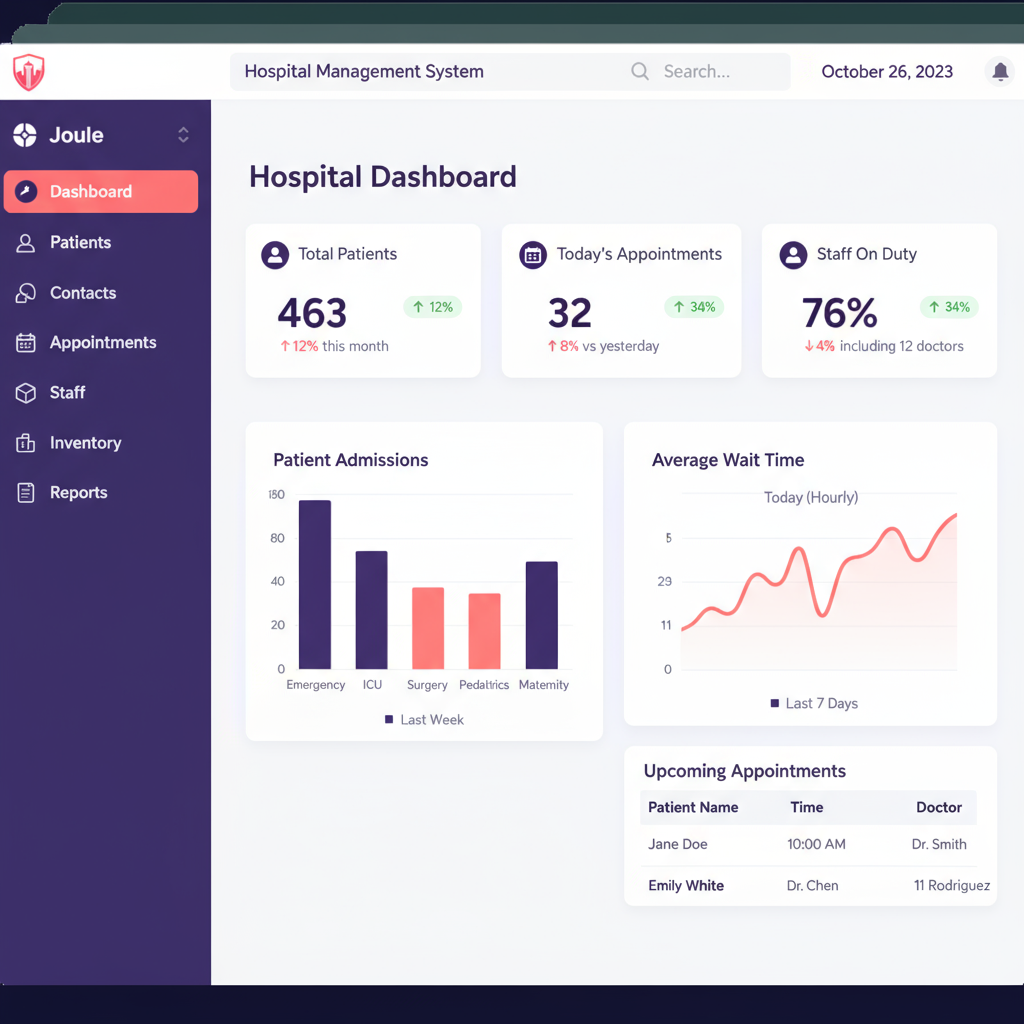Click the Staff On Duty person icon
Viewport: 1024px width, 1024px height.
(793, 255)
